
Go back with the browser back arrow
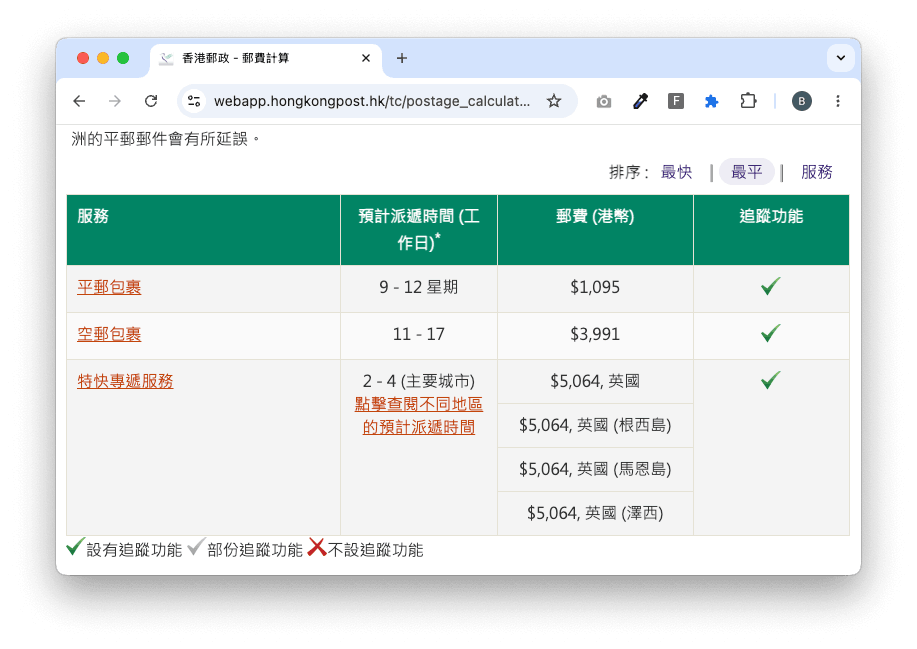[x=80, y=101]
